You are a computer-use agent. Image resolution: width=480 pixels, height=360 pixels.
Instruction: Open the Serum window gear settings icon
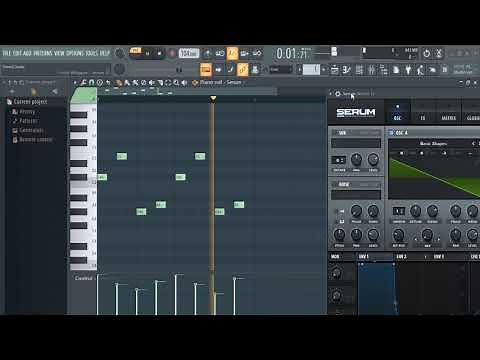(337, 94)
